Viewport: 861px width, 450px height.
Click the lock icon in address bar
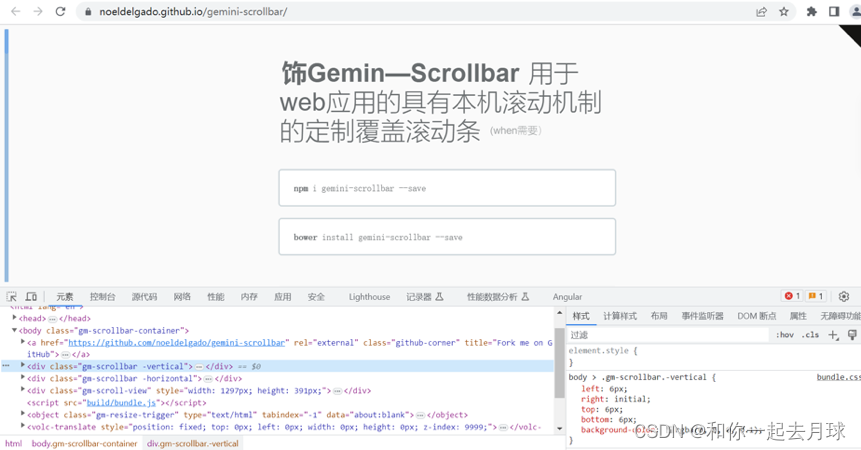[88, 12]
